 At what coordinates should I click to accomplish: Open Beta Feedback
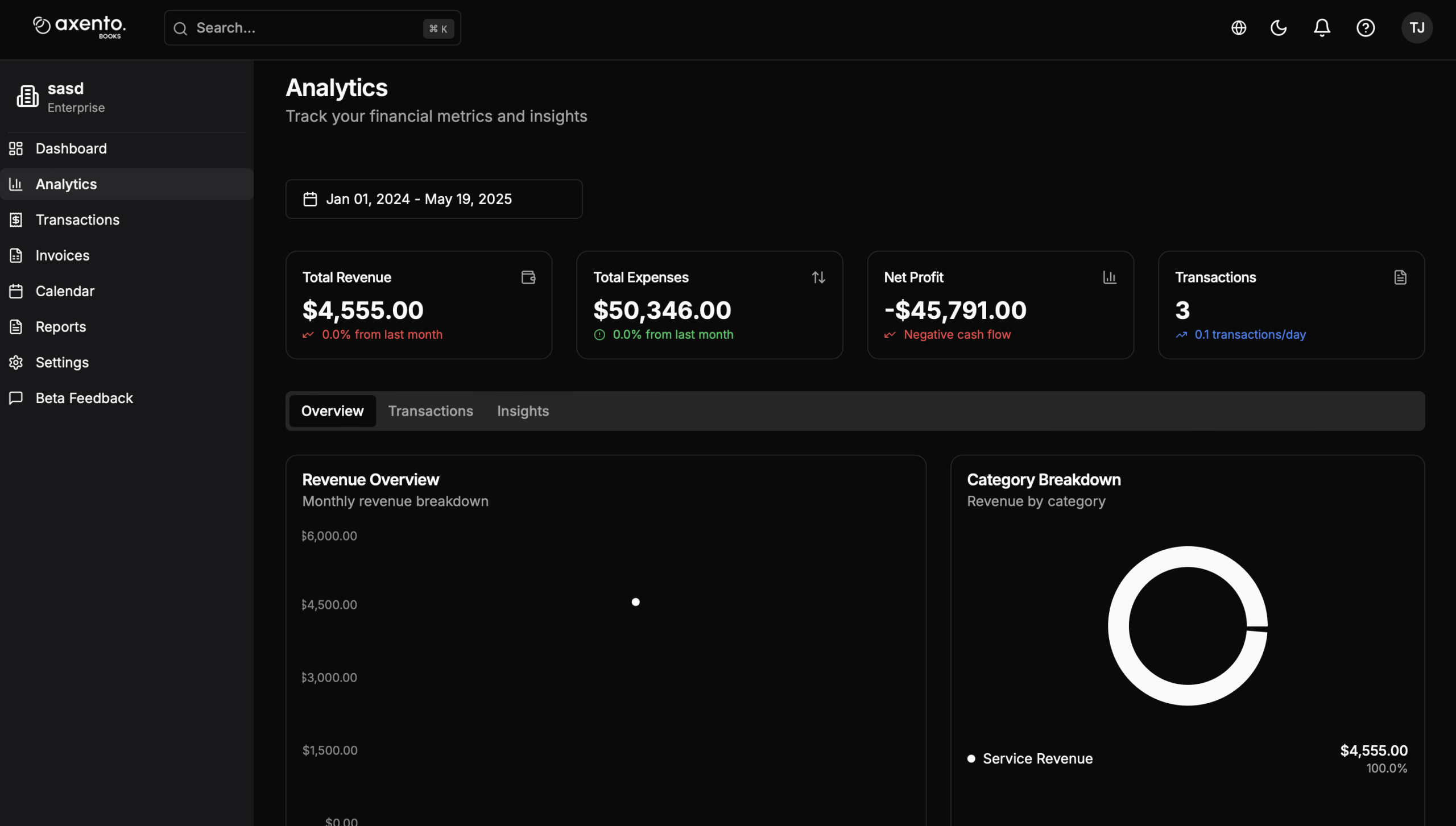click(126, 398)
